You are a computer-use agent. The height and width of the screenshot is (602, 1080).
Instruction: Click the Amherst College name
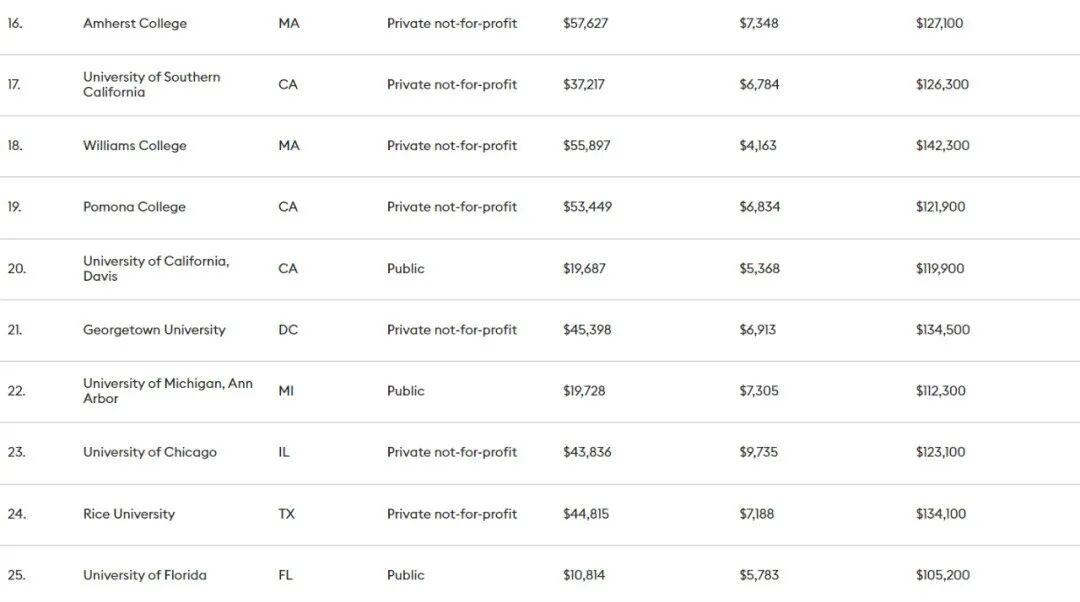[135, 23]
